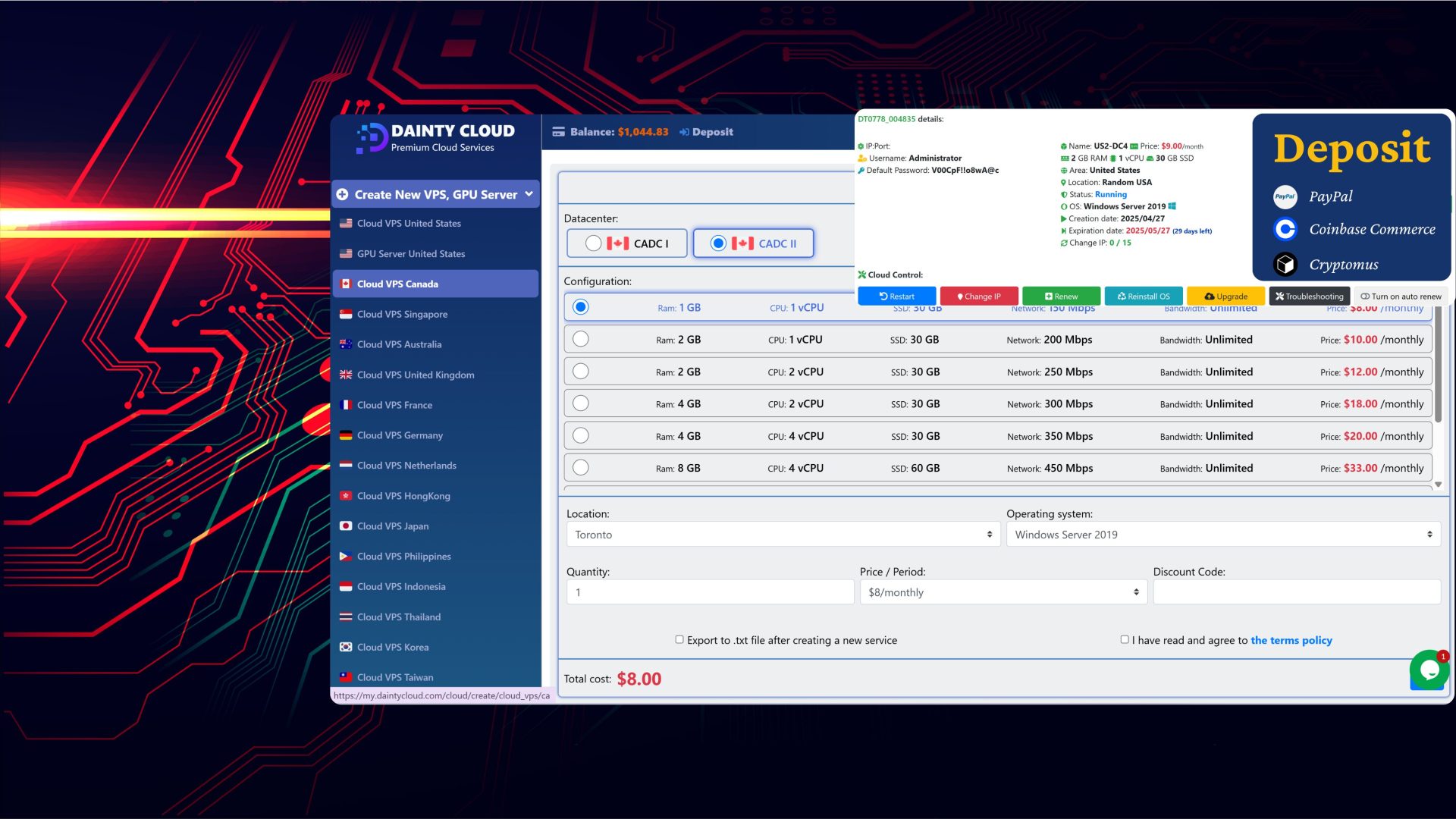Image resolution: width=1456 pixels, height=819 pixels.
Task: Toggle Turn on auto renew
Action: coord(1401,297)
